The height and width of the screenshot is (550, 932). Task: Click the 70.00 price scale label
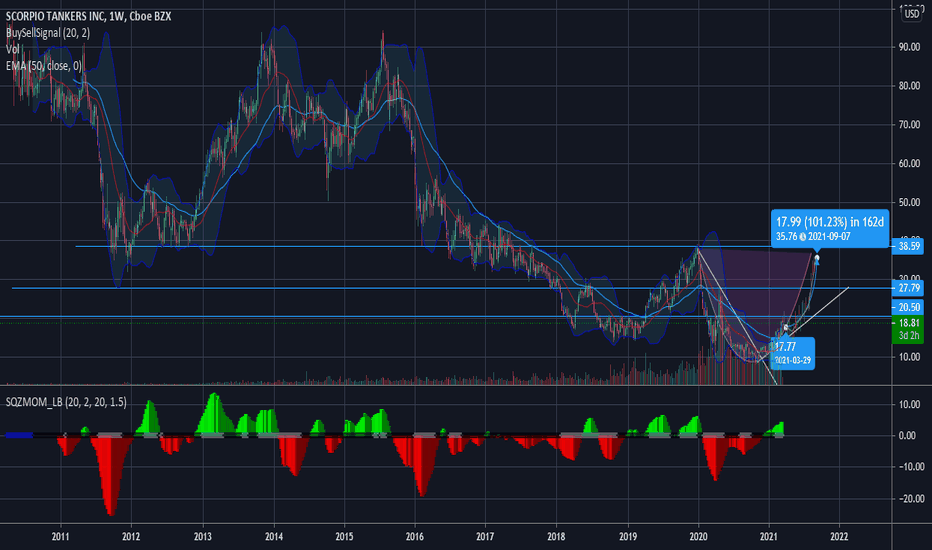[x=909, y=125]
